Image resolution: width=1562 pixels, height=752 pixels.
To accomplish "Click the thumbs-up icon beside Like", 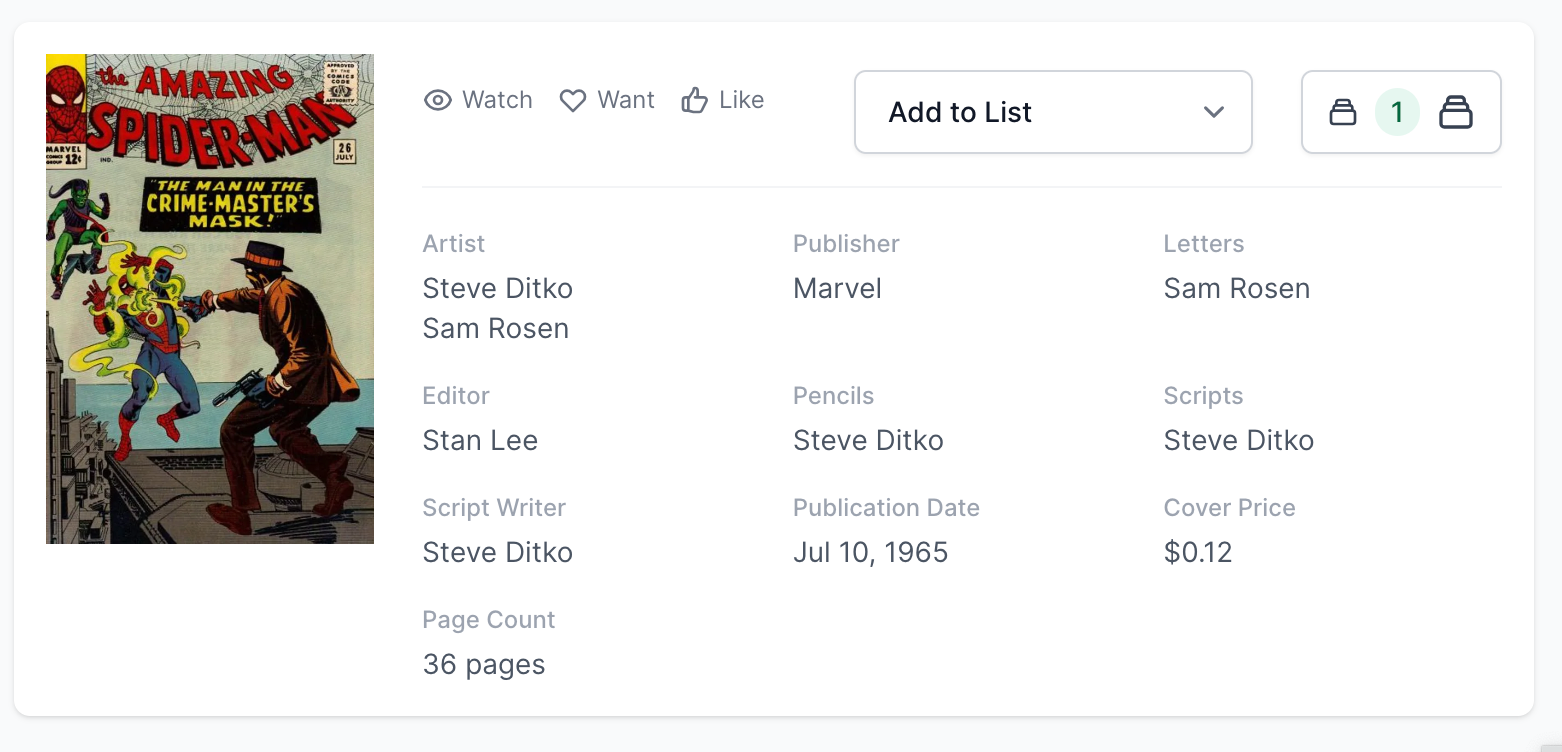I will point(694,100).
